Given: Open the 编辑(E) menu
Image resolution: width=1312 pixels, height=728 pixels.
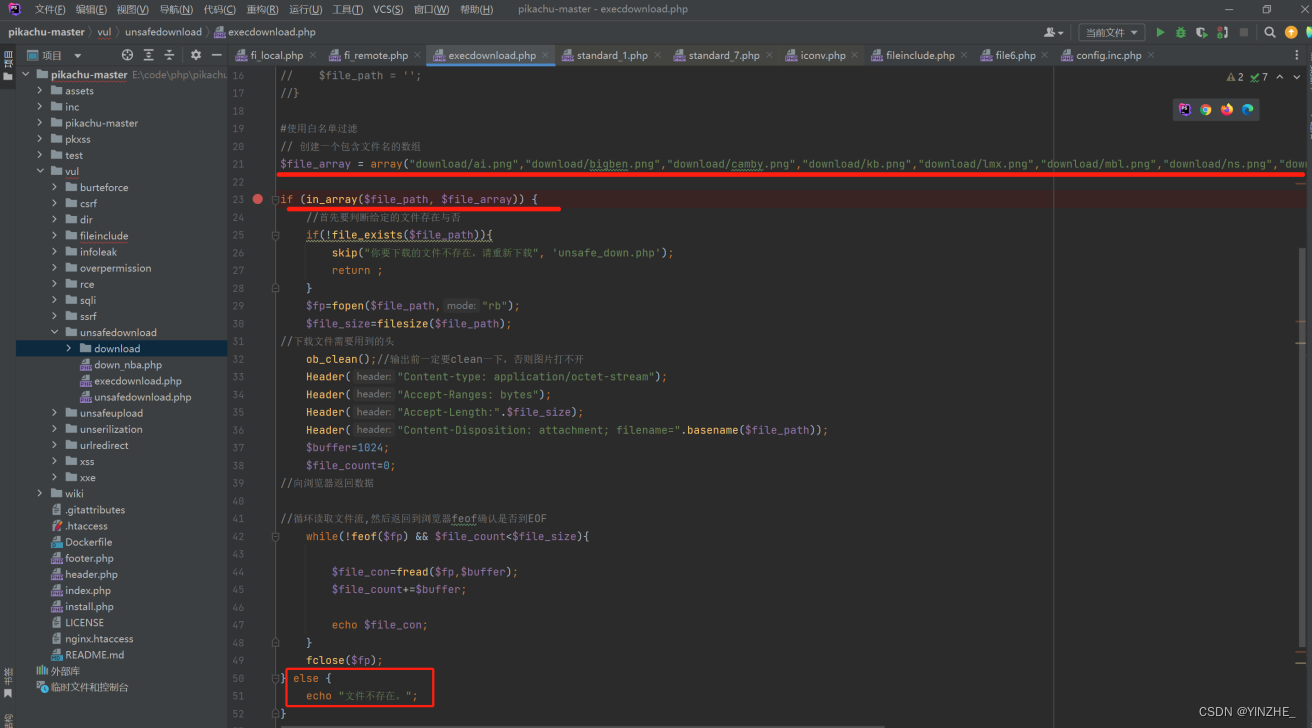Looking at the screenshot, I should point(92,9).
